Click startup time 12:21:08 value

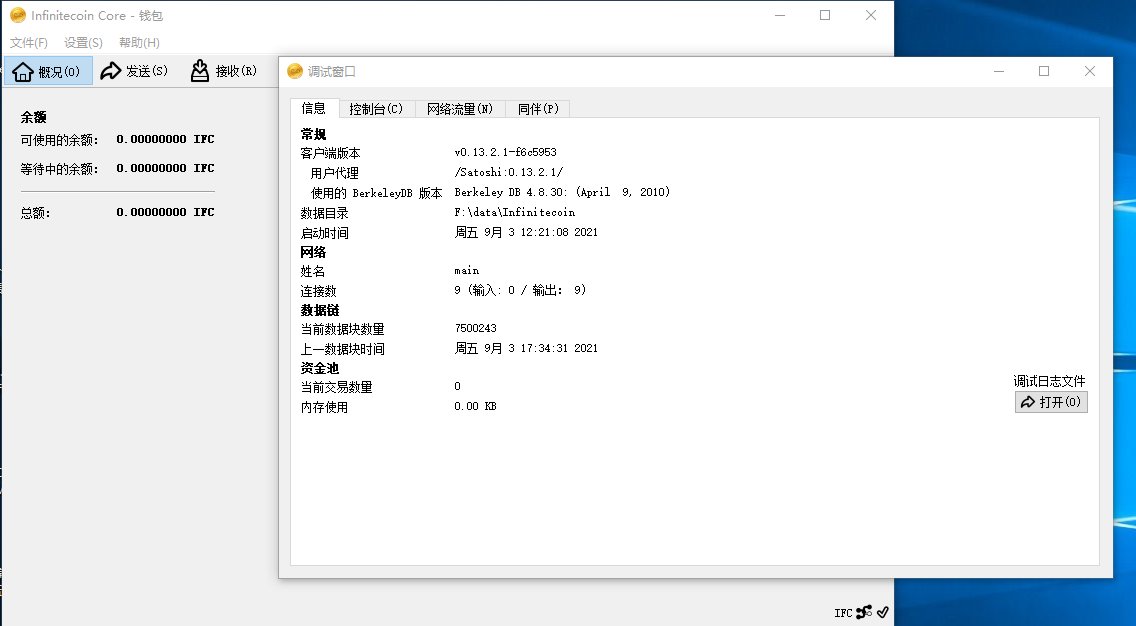(526, 233)
